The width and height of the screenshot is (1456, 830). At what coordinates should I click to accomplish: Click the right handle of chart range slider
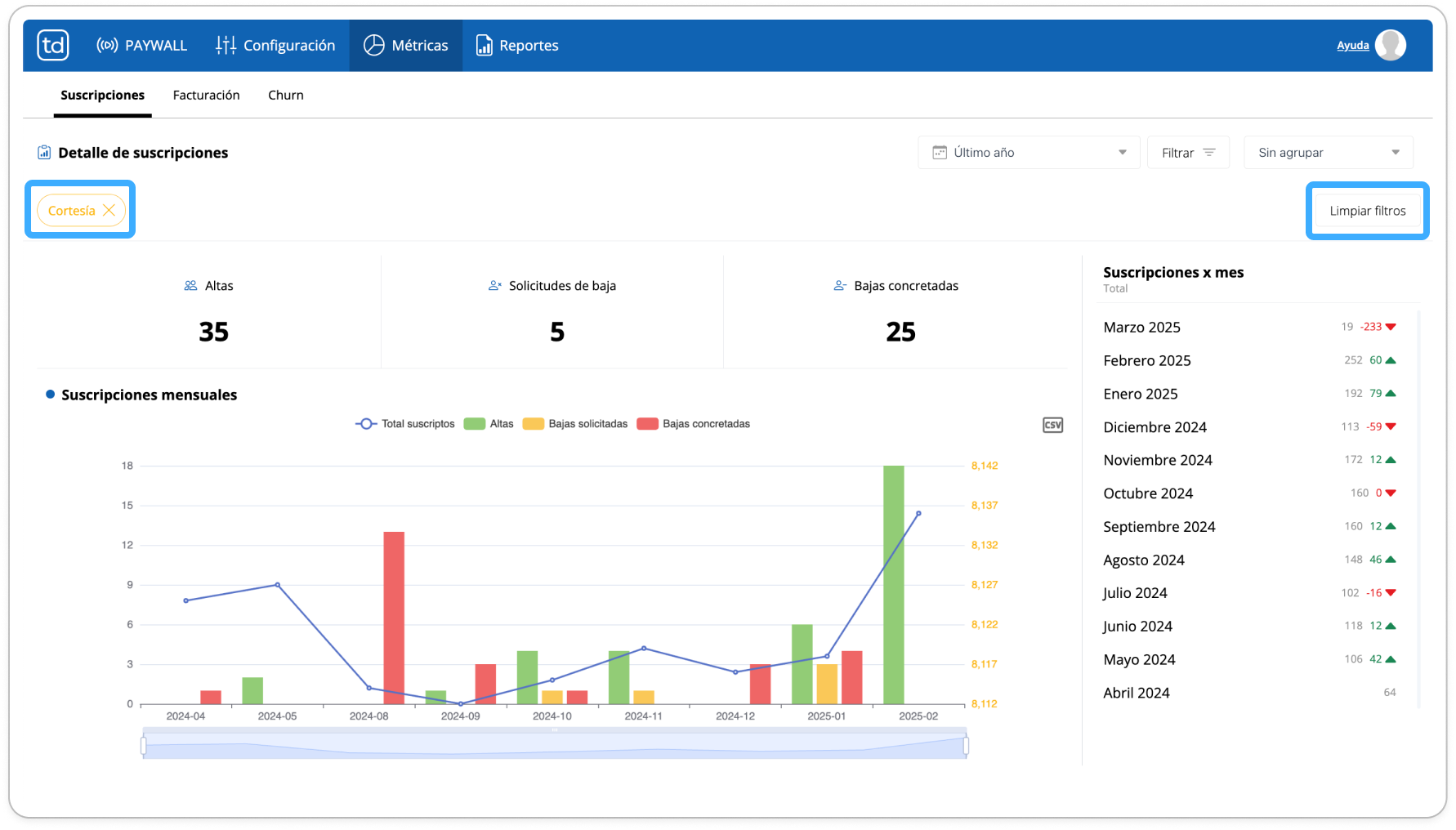(x=966, y=745)
